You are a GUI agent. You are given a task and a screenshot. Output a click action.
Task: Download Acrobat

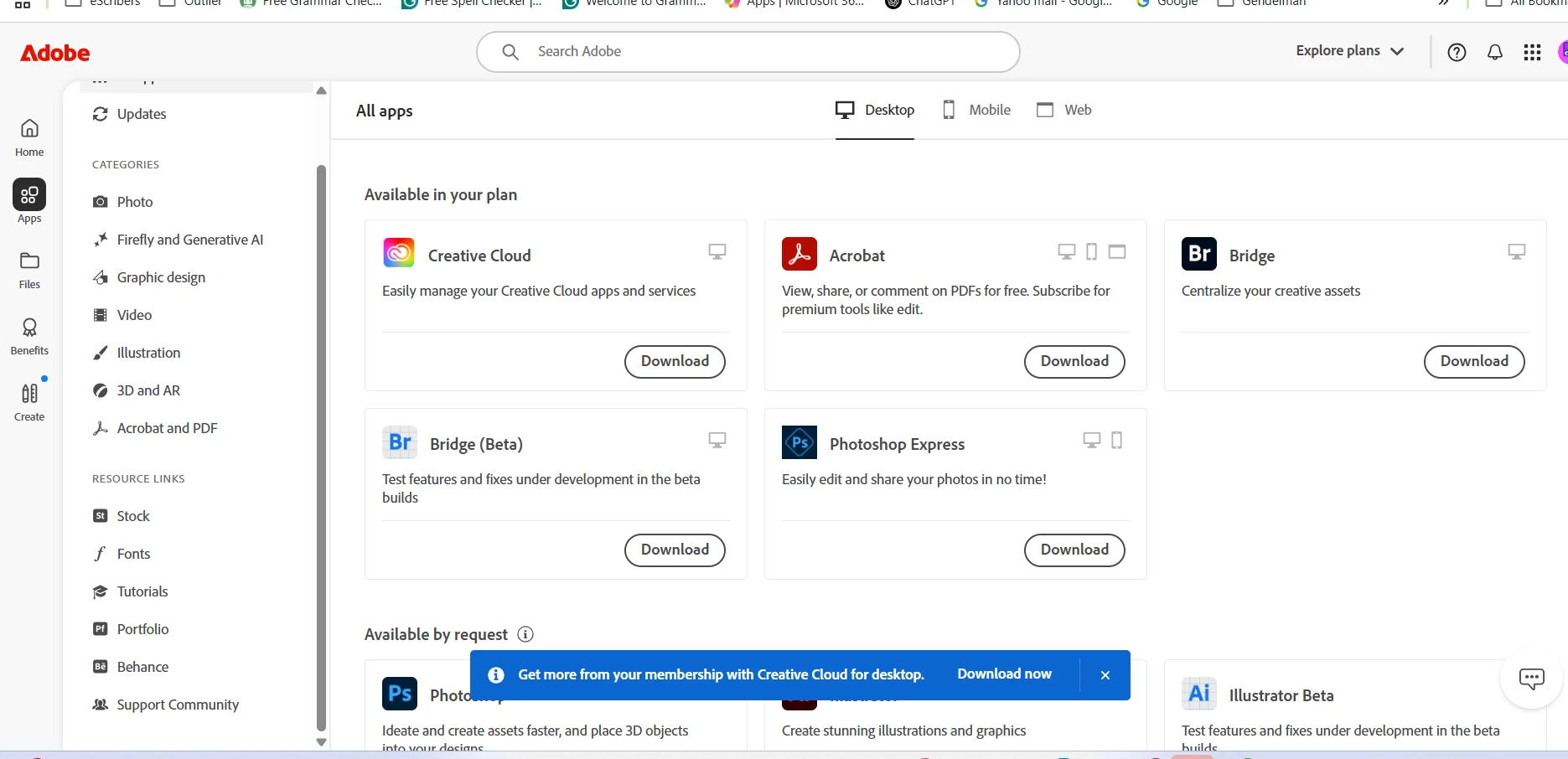pos(1074,361)
